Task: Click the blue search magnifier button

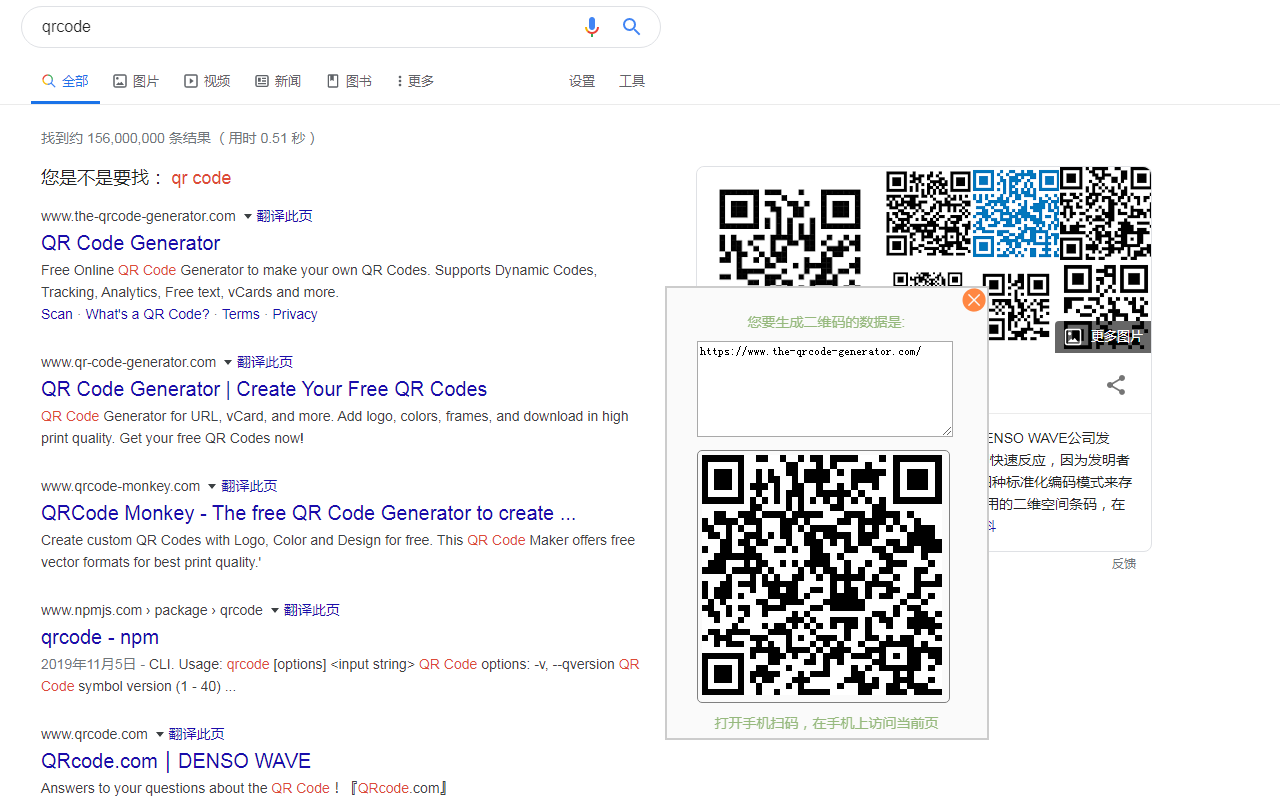Action: [x=631, y=27]
